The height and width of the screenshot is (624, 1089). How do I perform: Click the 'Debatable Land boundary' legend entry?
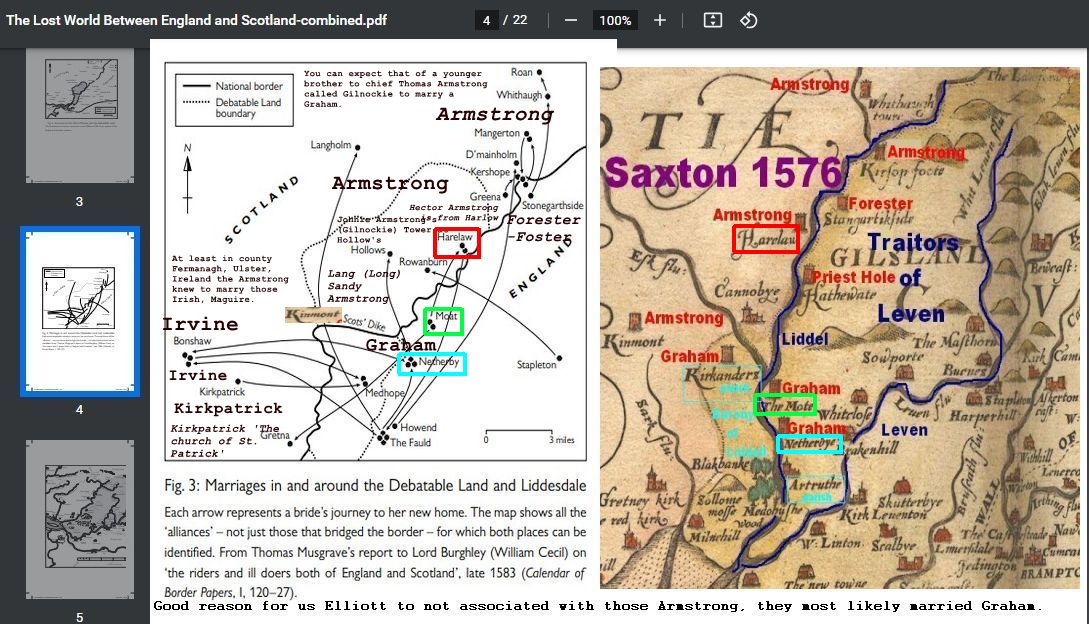(248, 108)
